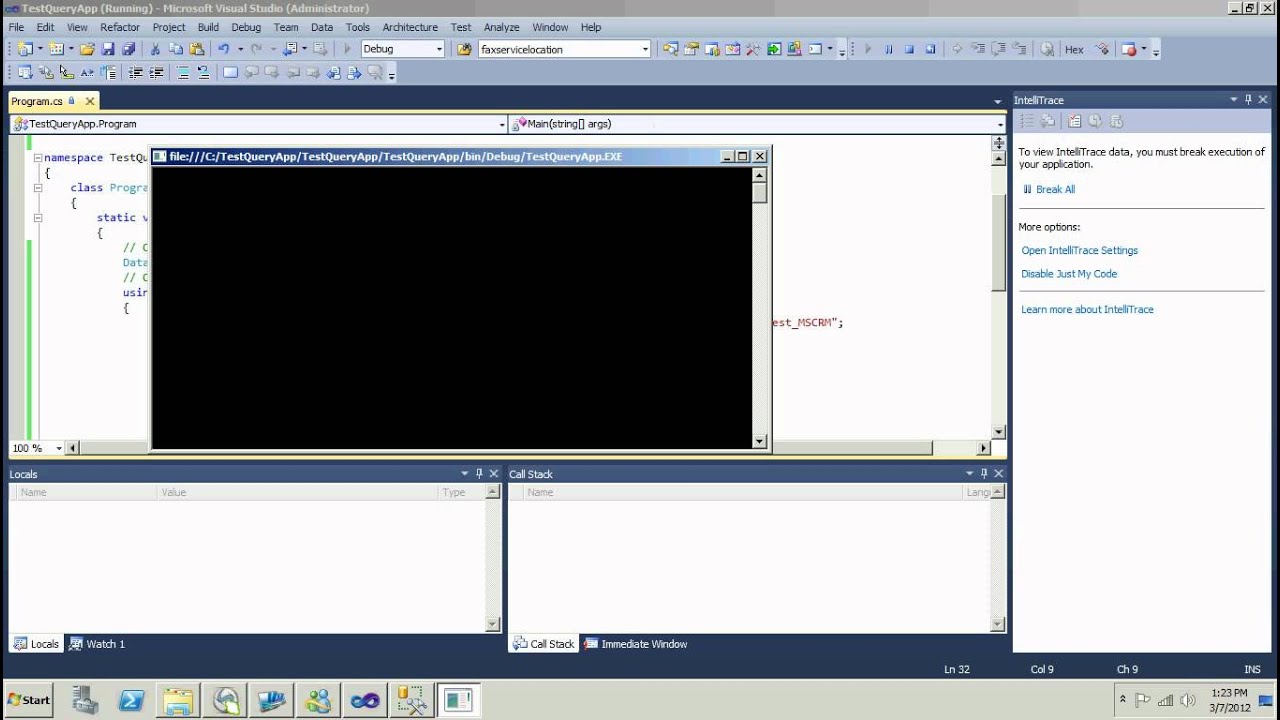This screenshot has width=1280, height=720.
Task: Open the Refactor menu
Action: [x=120, y=27]
